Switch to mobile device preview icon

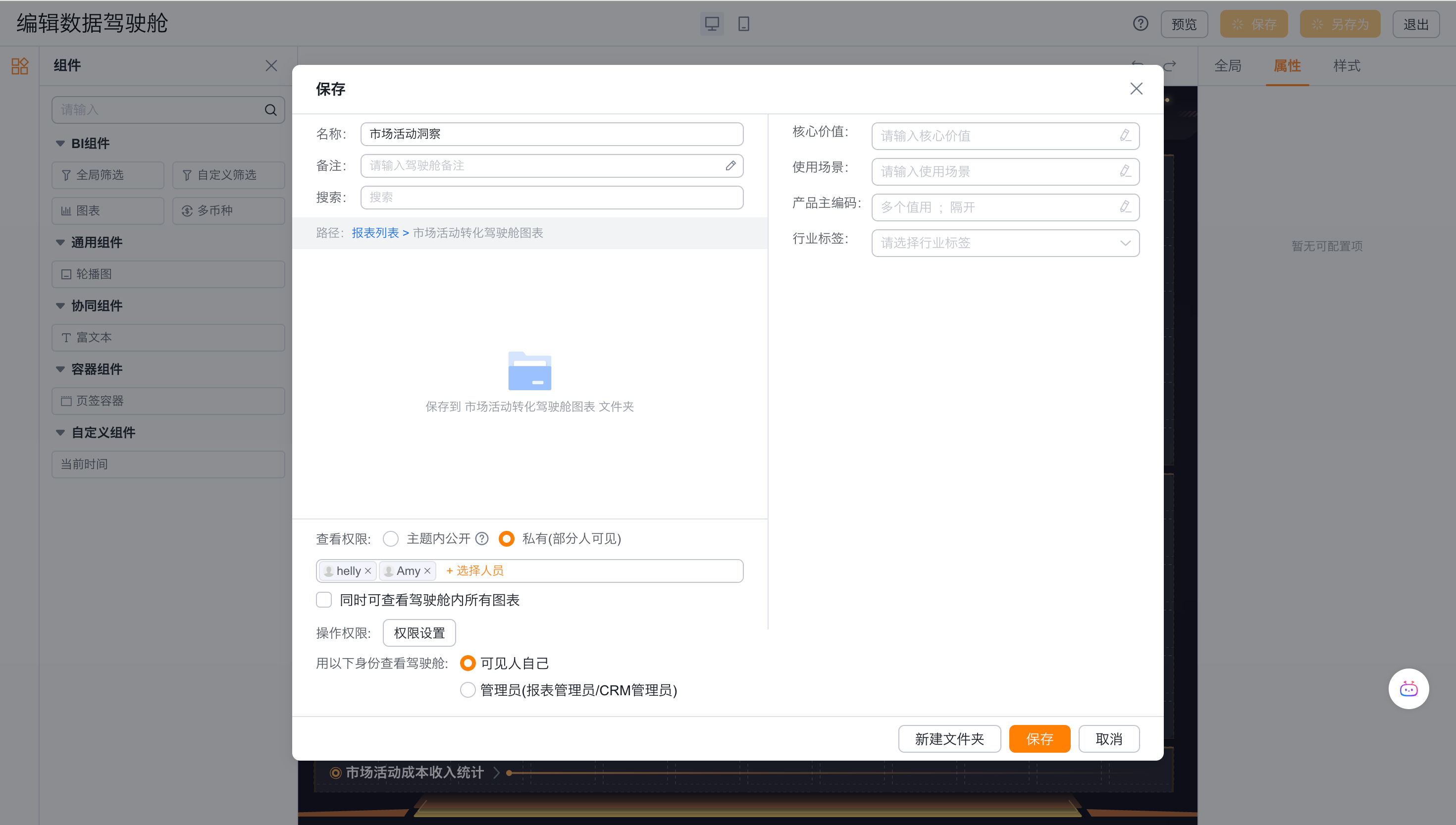744,24
